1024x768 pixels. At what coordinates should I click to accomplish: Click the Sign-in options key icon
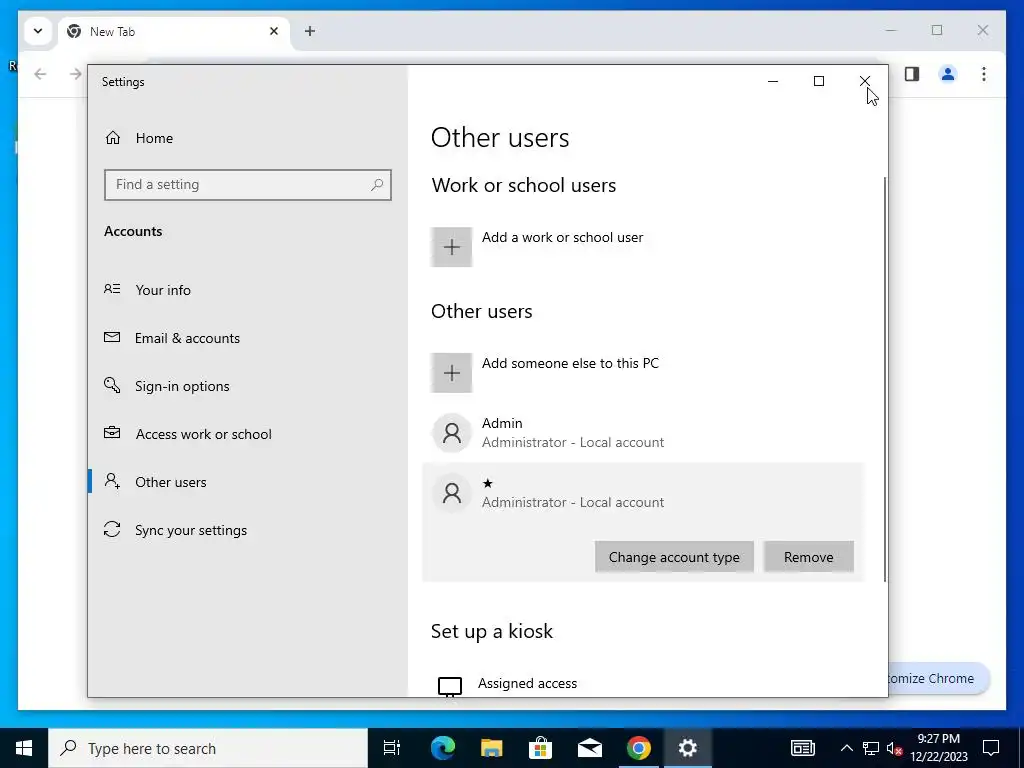pos(112,385)
